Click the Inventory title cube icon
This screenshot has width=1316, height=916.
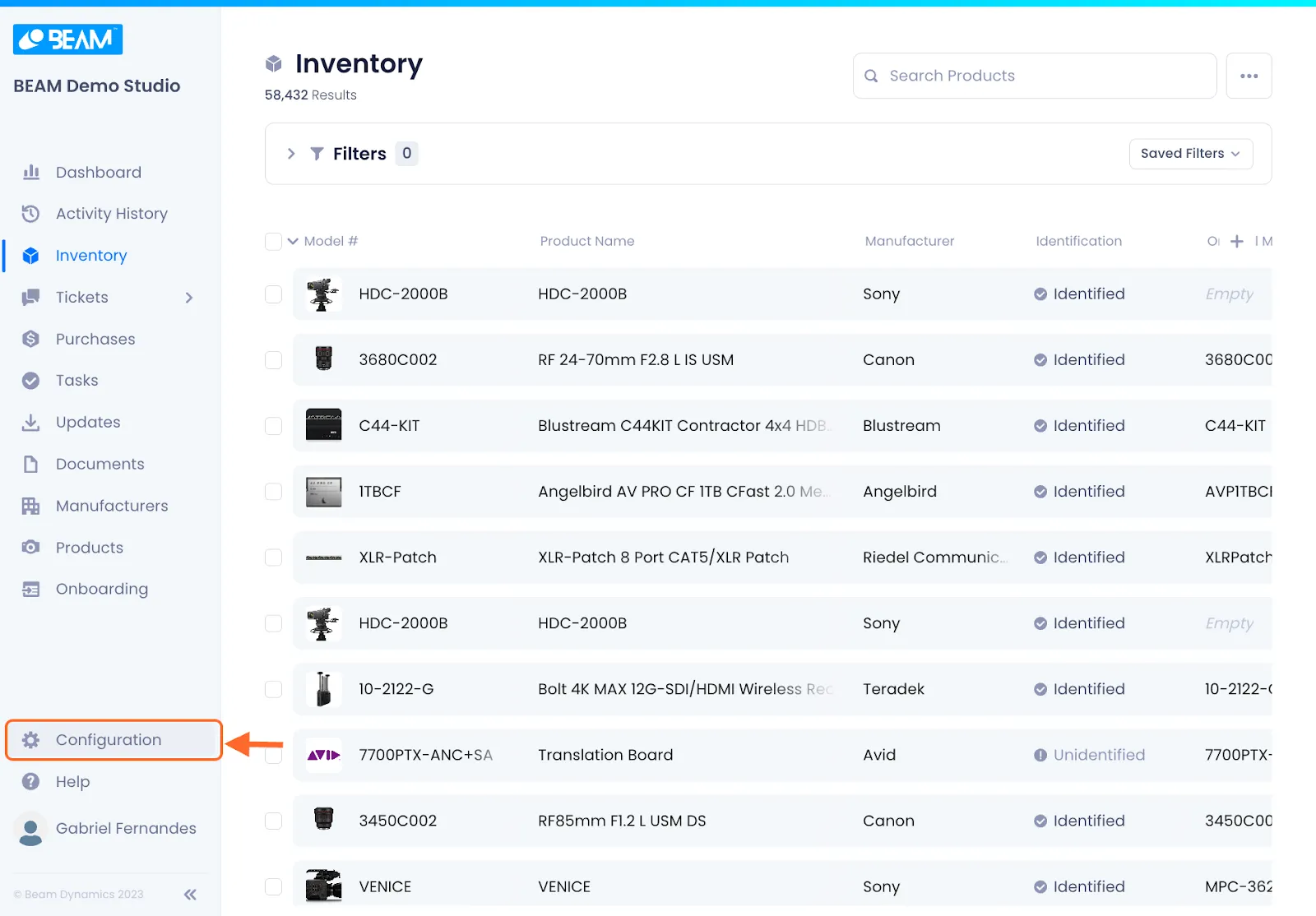[x=274, y=63]
